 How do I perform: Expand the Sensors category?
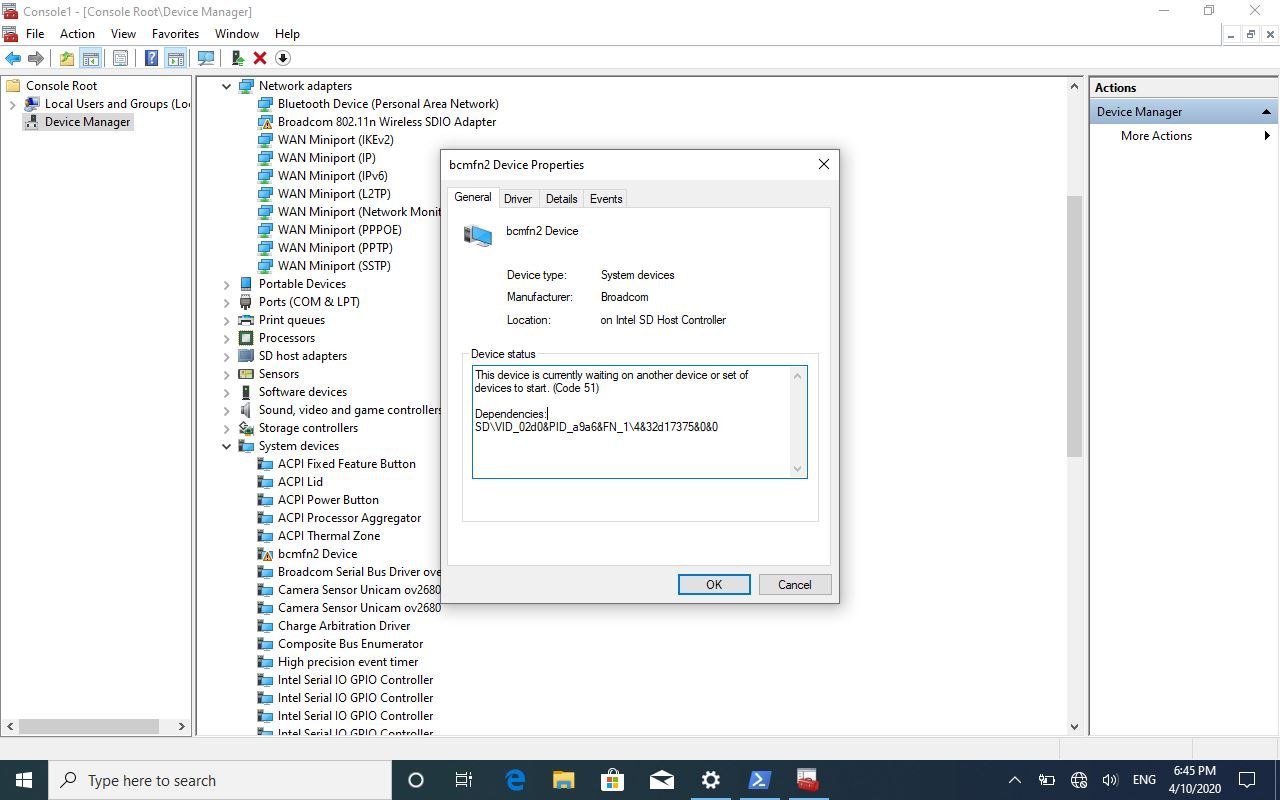227,374
